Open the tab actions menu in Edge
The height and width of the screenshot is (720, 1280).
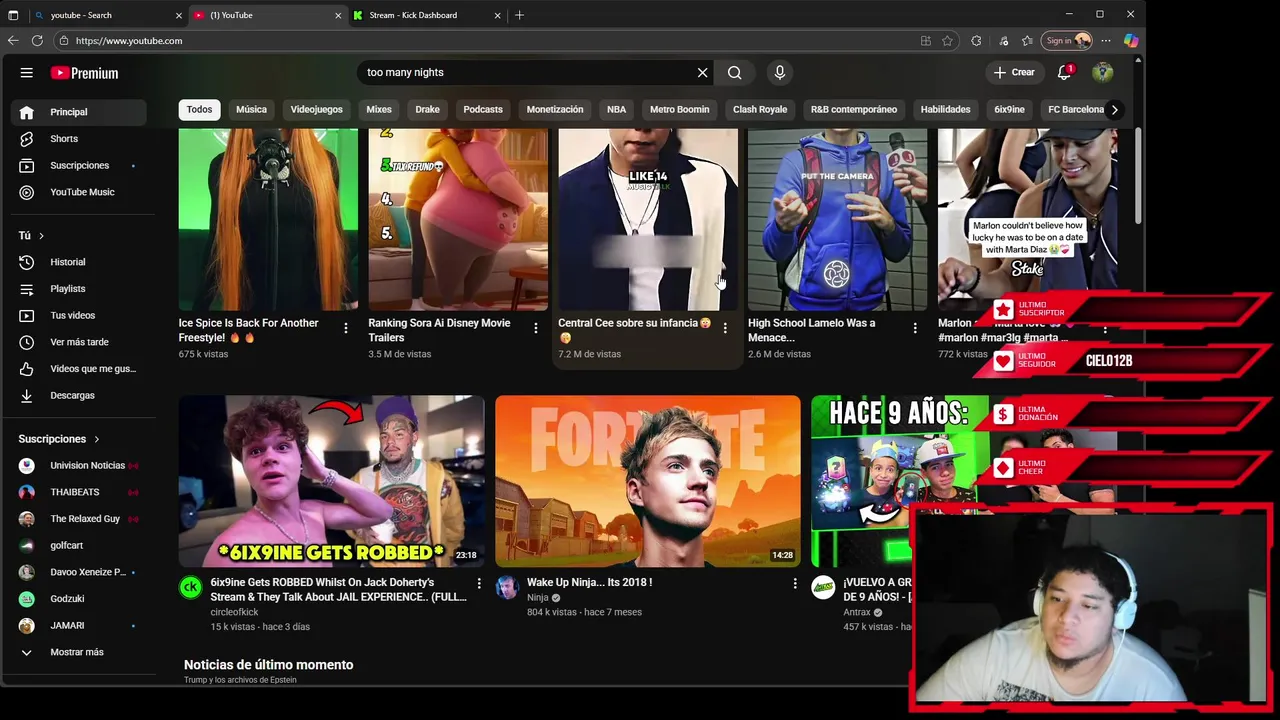tap(13, 15)
